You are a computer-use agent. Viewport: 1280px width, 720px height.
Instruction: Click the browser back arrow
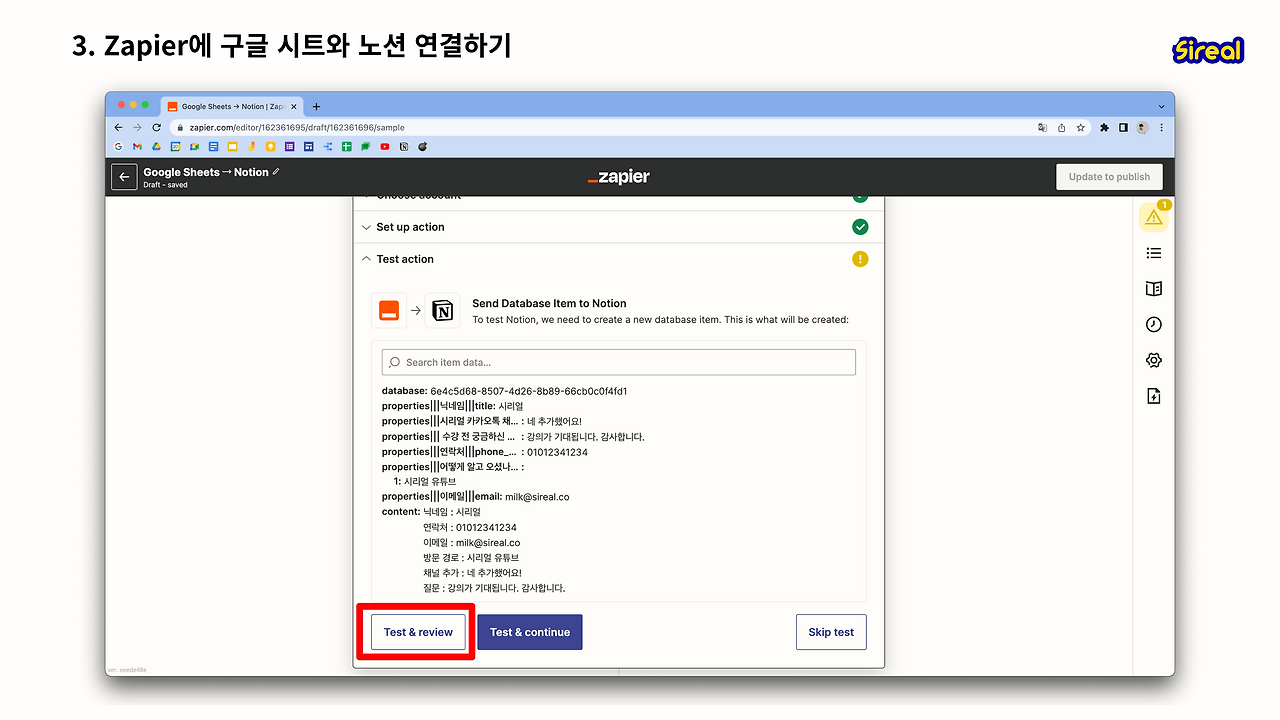click(119, 128)
